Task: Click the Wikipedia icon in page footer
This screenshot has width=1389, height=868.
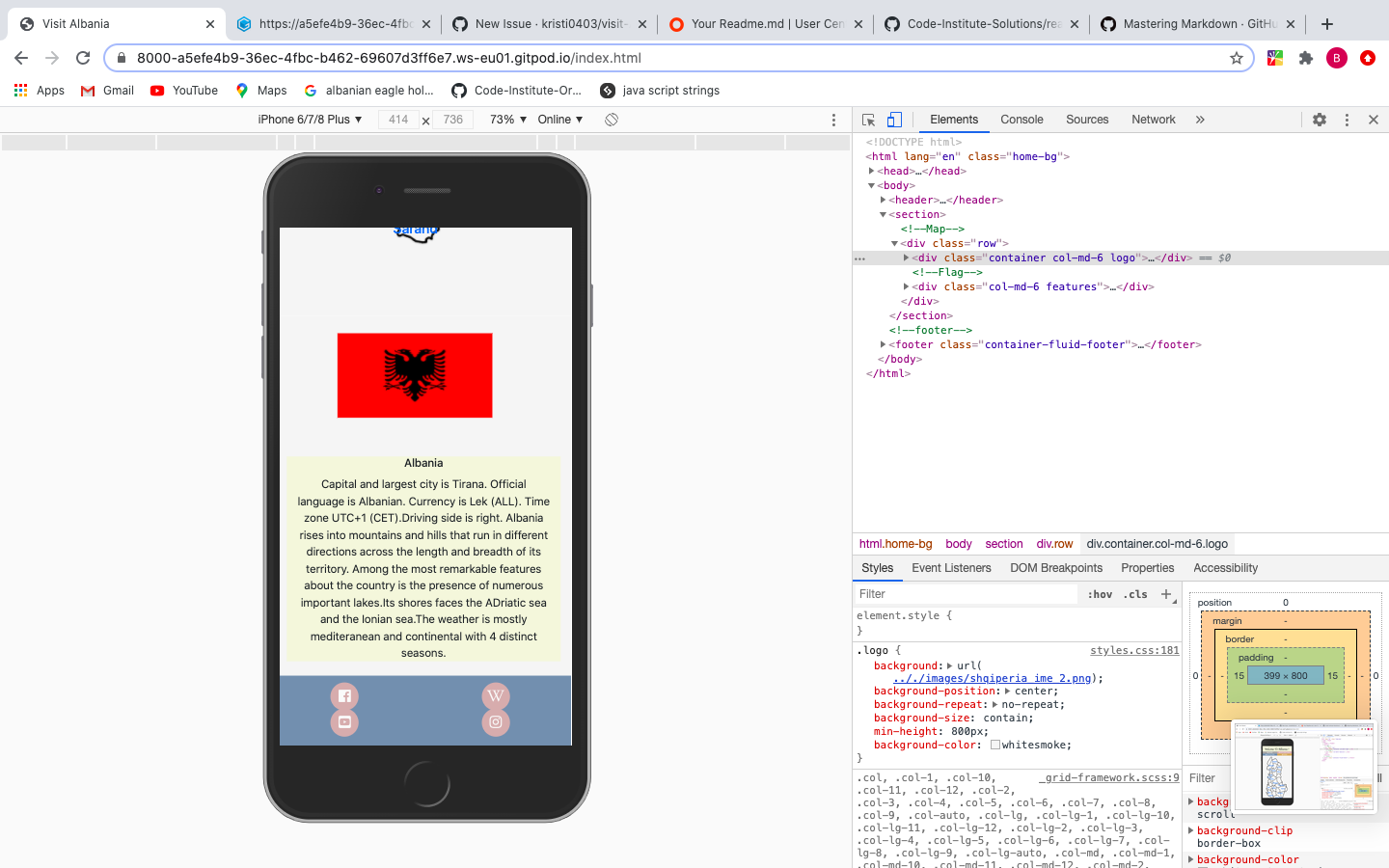Action: [496, 696]
